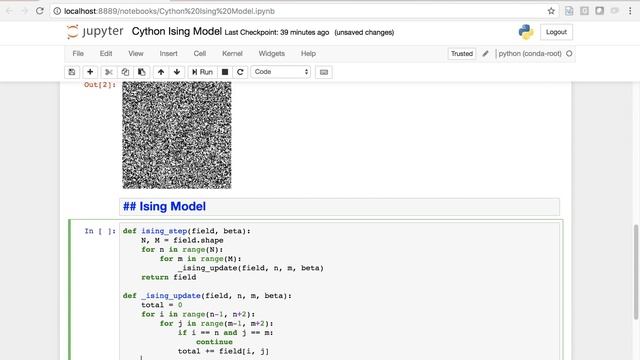This screenshot has width=640, height=360.
Task: Click the Out[2] output prompt
Action: pyautogui.click(x=100, y=85)
